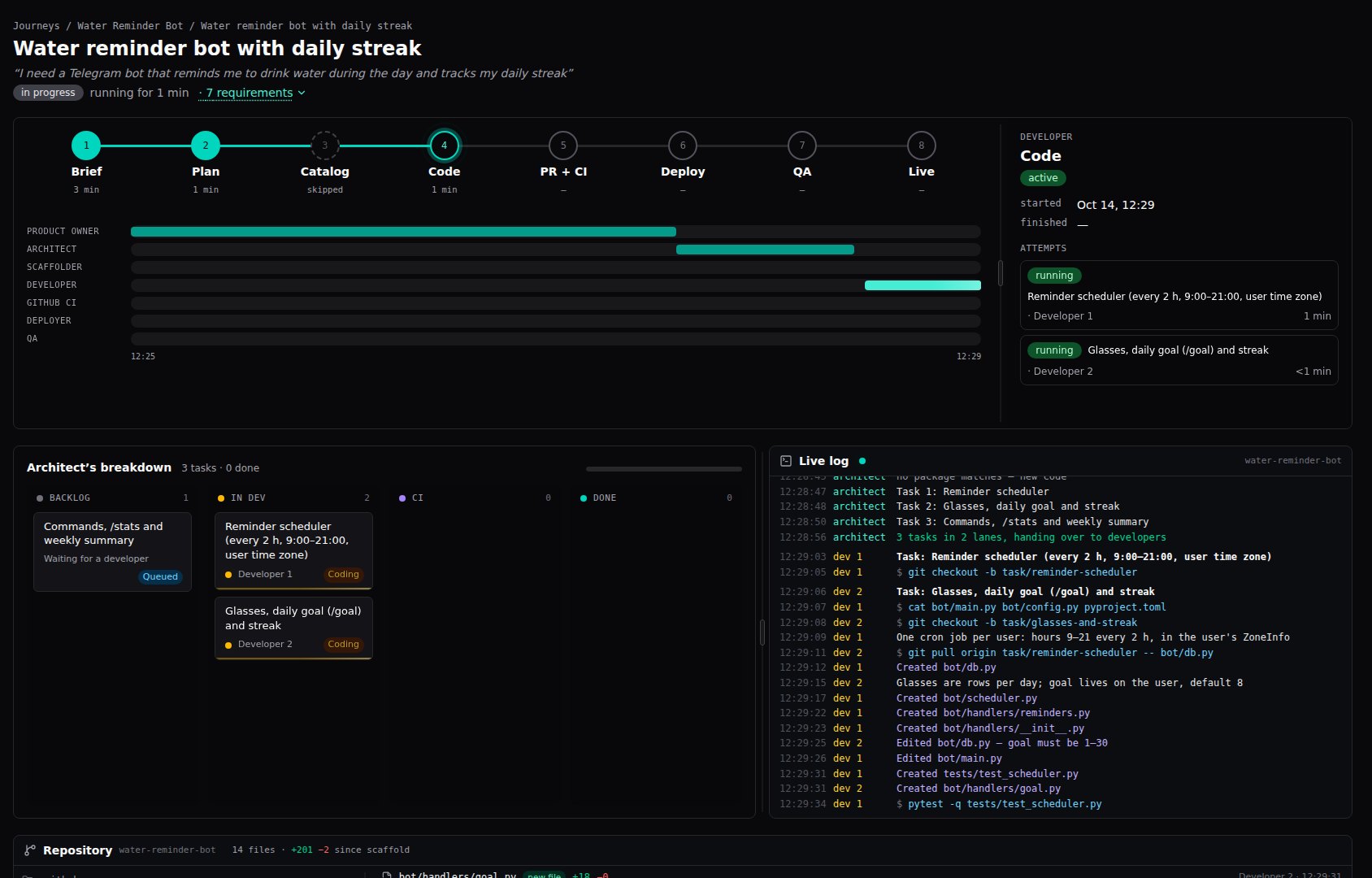Open Deploy step 6 circle
The image size is (1372, 878).
(683, 146)
